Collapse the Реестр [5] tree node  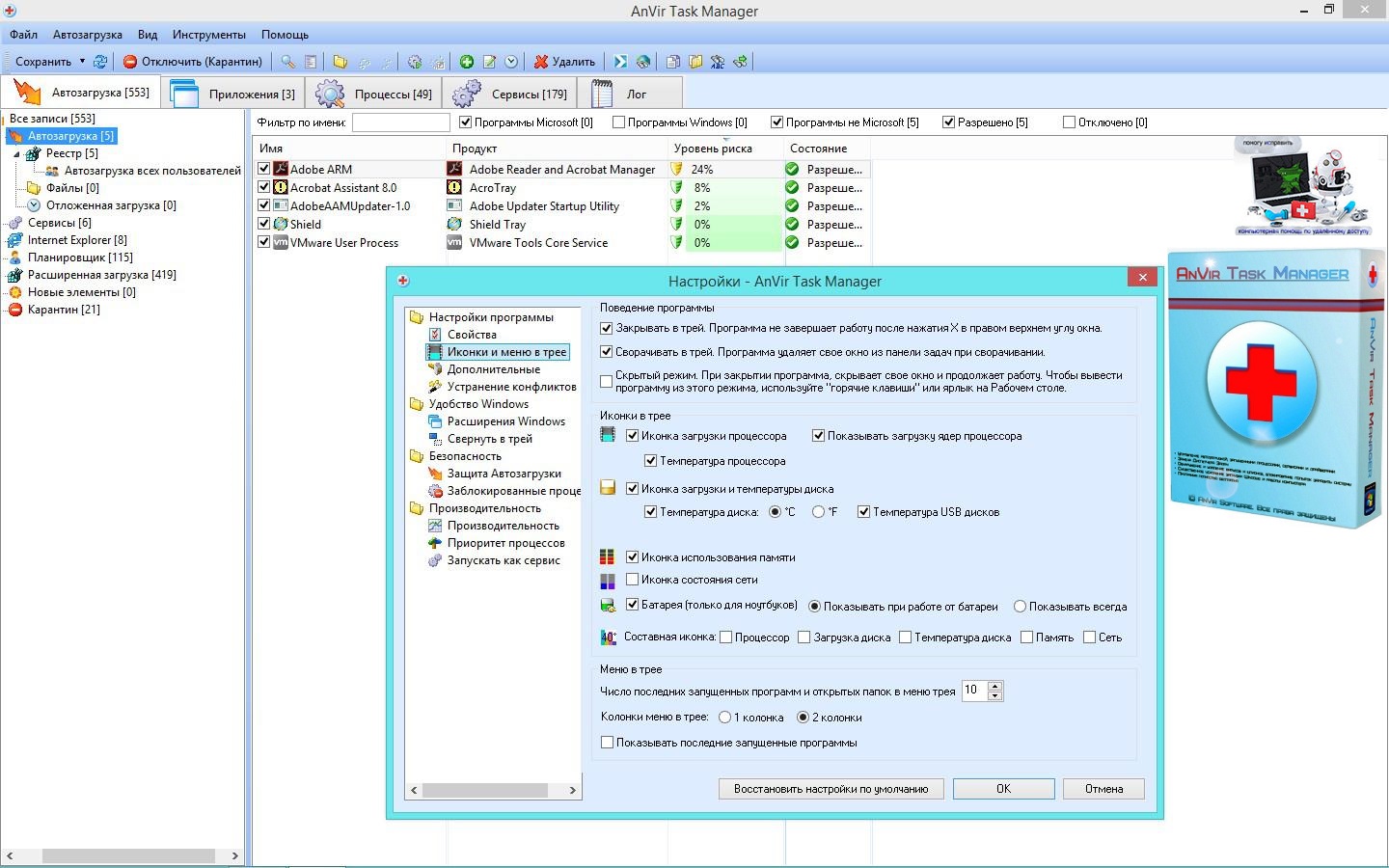click(x=16, y=153)
